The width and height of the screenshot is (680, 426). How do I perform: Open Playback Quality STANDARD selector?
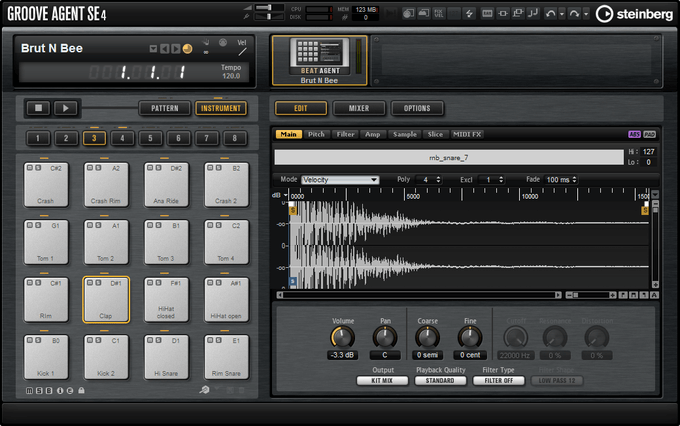point(440,380)
